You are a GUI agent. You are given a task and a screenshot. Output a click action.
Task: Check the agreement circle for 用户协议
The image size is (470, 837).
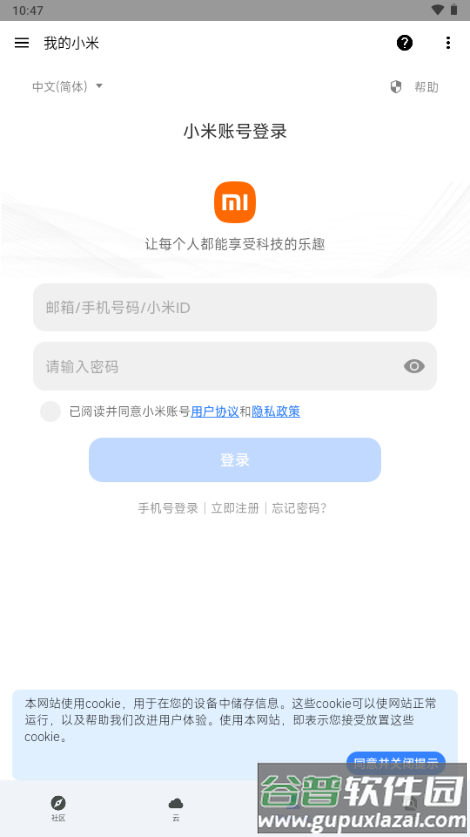(x=51, y=412)
